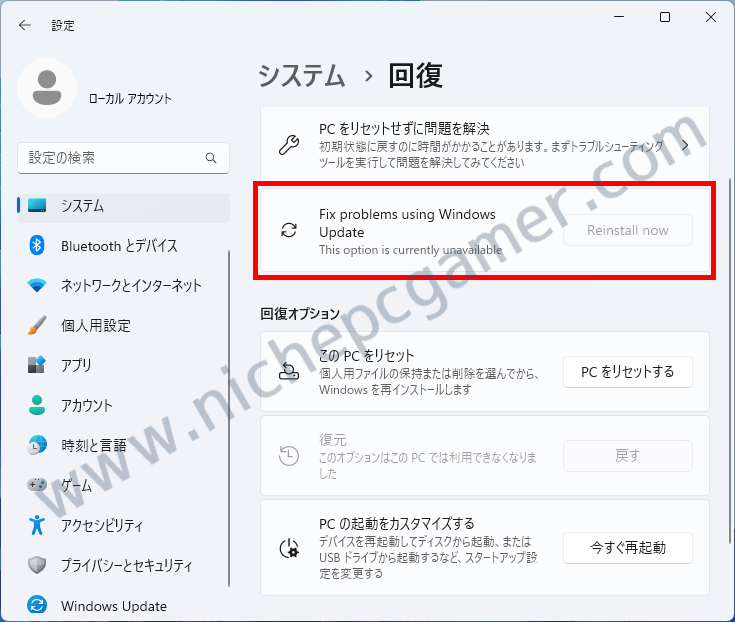Screen dimensions: 735x622
Task: Click the この PC をリセット title text
Action: tap(367, 356)
